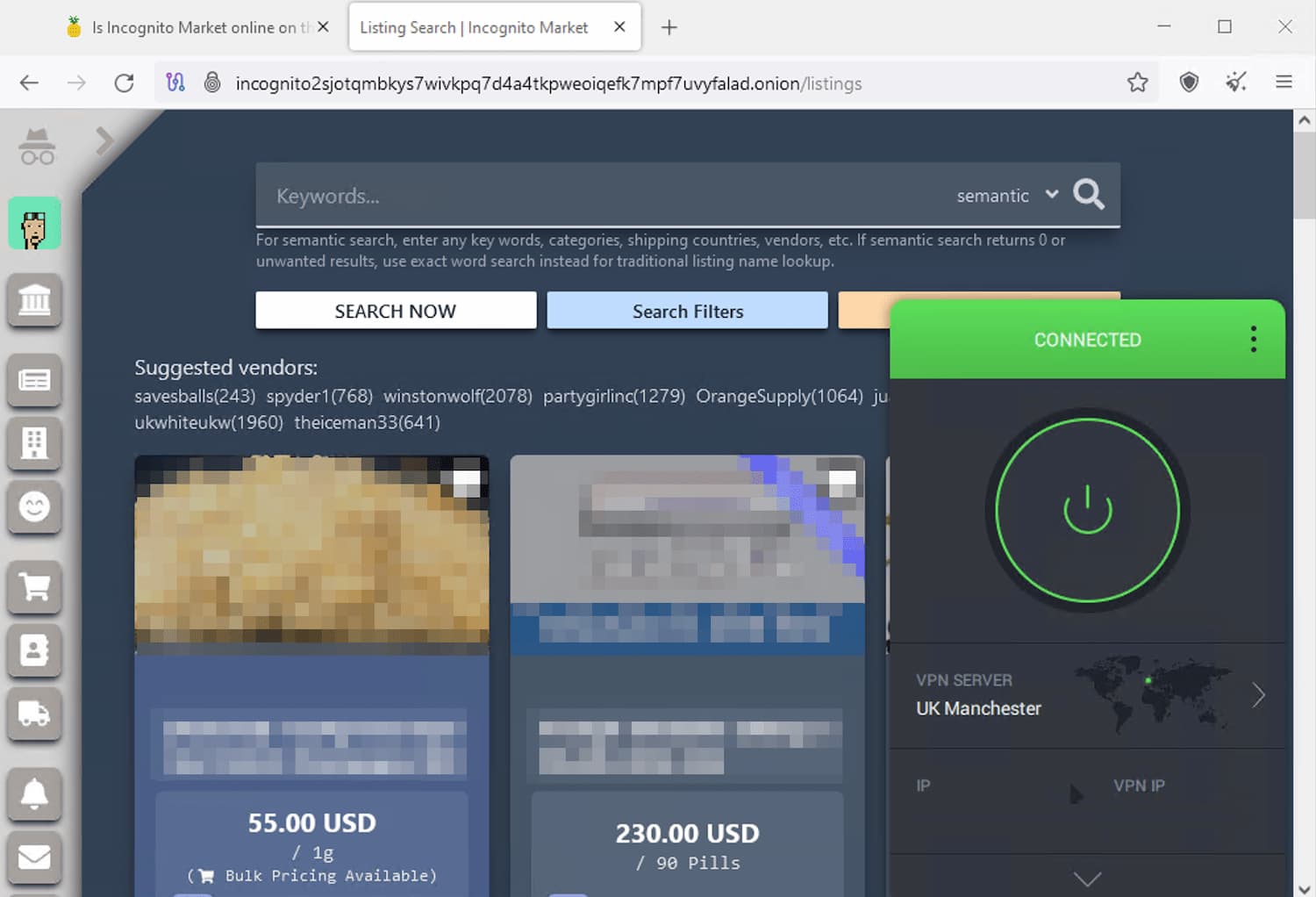Viewport: 1316px width, 897px height.
Task: Open the VPN three-dot options menu
Action: [x=1253, y=339]
